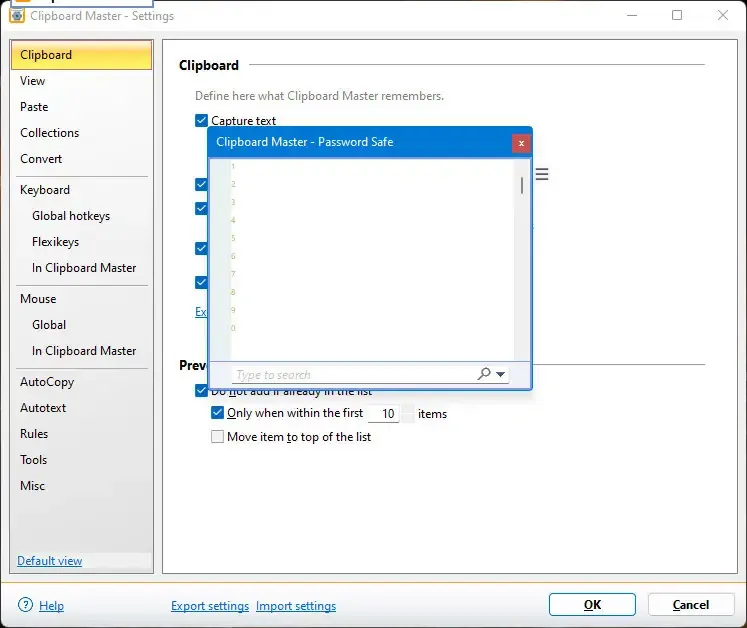The image size is (747, 628).
Task: Enable Move item to top of the list
Action: point(217,436)
